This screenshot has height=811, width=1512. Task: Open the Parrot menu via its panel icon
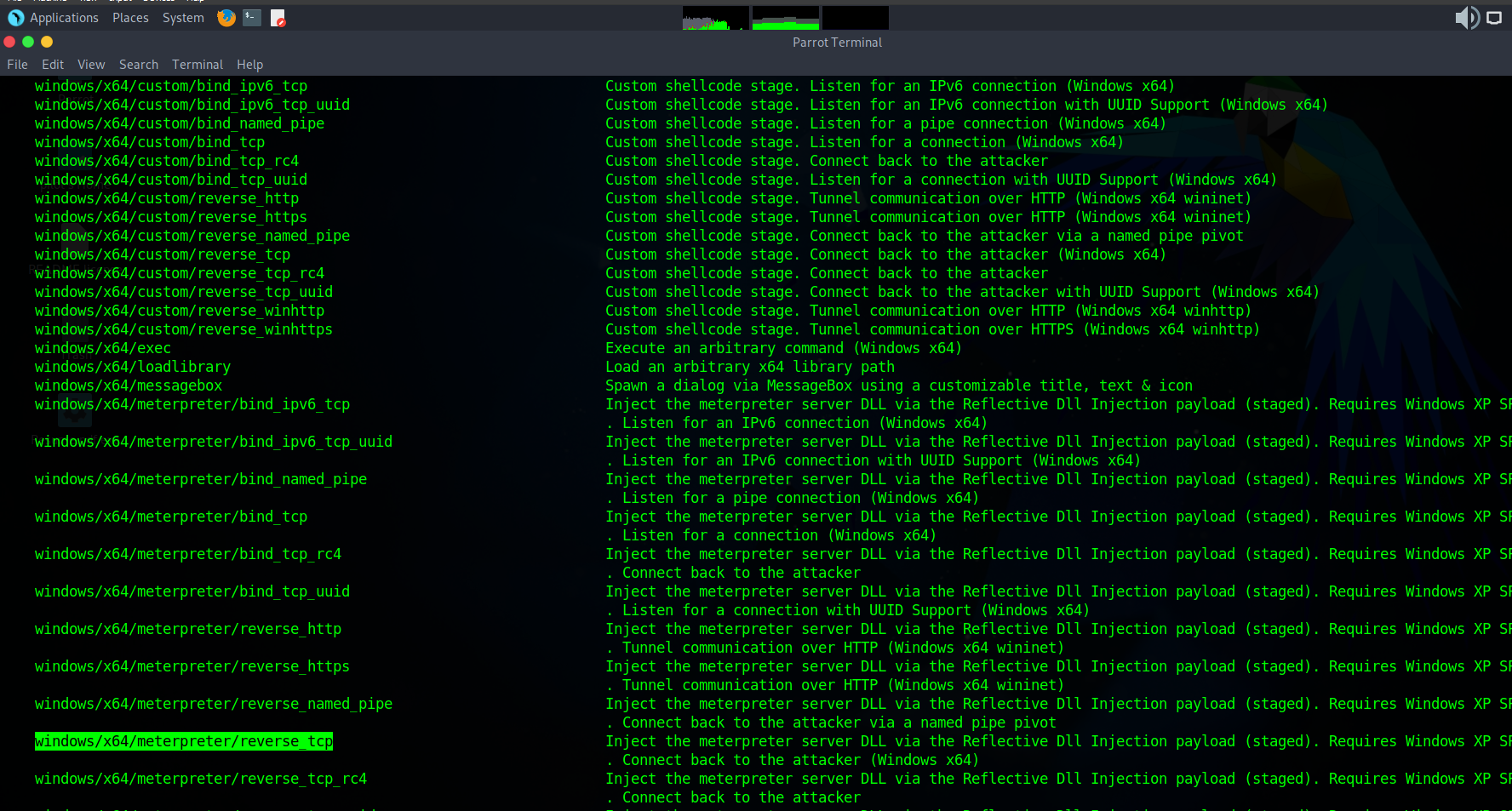(x=15, y=17)
